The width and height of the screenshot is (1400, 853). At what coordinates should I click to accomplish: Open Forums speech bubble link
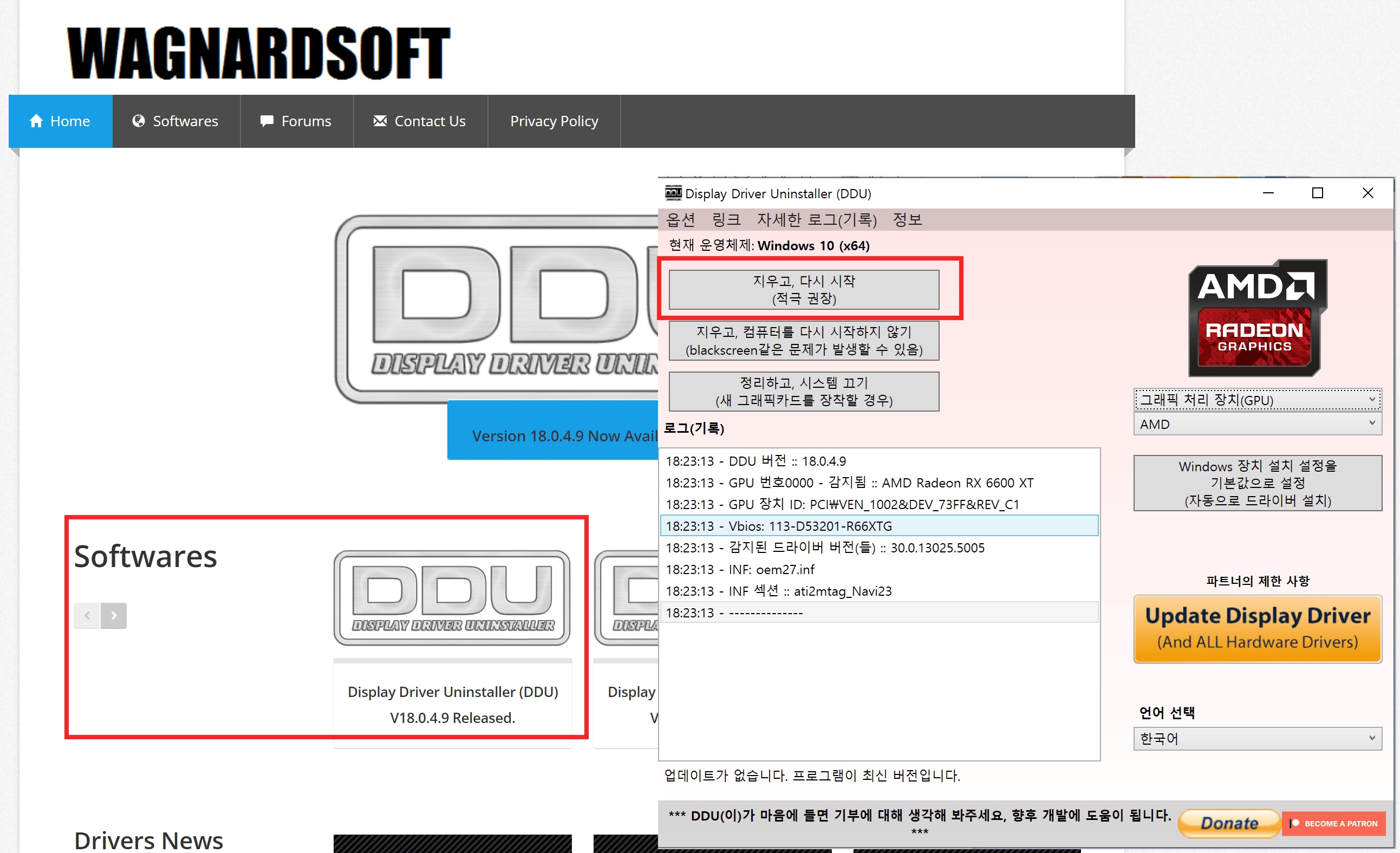pos(266,121)
